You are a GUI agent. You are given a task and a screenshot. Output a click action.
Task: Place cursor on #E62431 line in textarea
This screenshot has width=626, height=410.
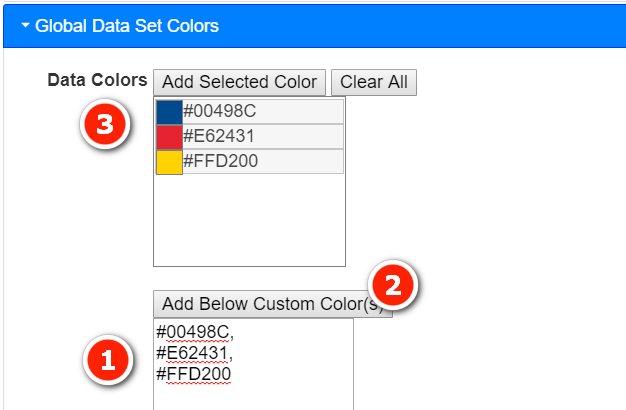click(x=194, y=353)
